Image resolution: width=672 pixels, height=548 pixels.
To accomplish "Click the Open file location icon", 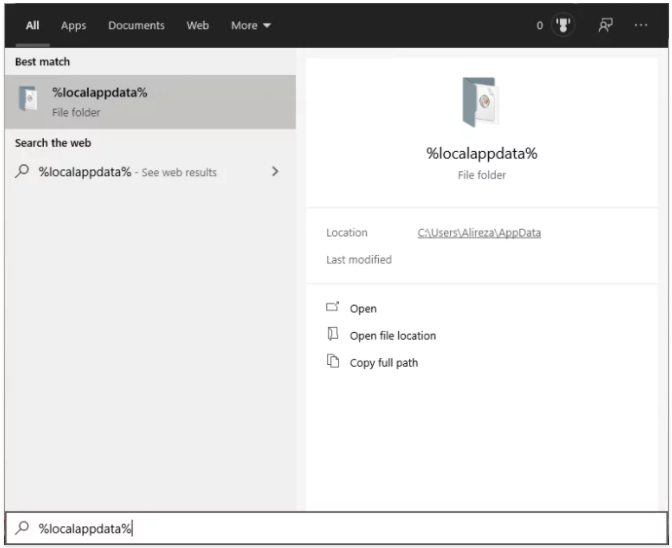I will [x=333, y=334].
